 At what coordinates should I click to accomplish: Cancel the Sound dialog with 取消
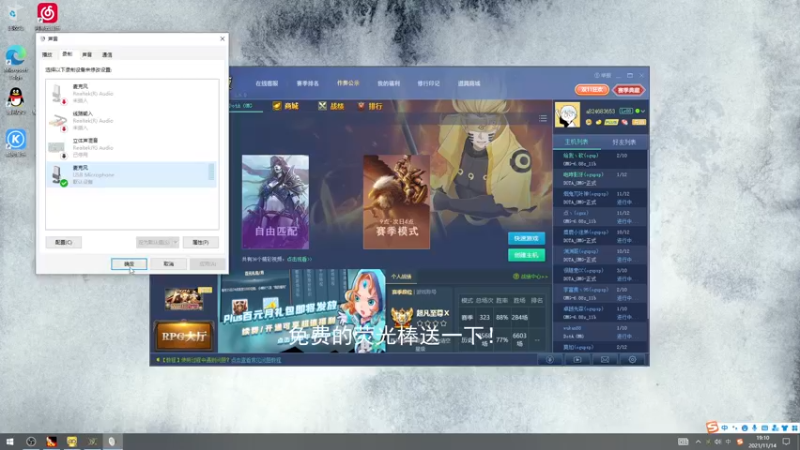pyautogui.click(x=168, y=264)
